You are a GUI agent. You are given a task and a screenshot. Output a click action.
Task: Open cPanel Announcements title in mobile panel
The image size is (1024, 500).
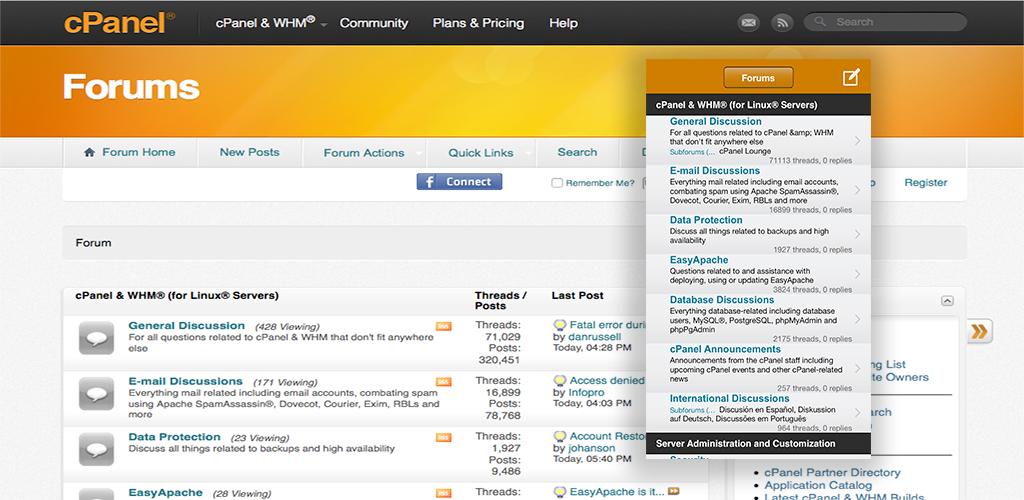pos(725,349)
